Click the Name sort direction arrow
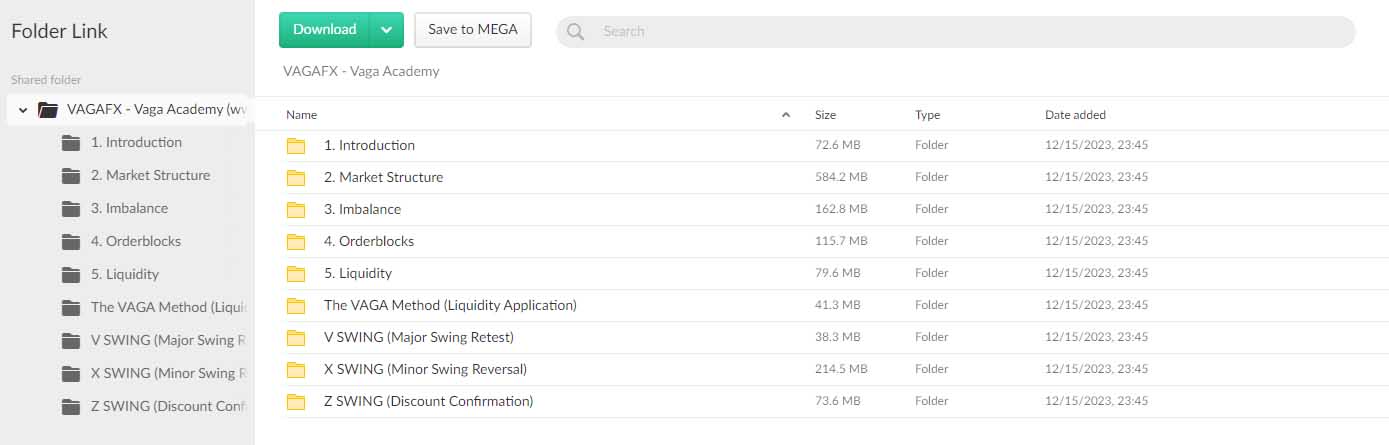The height and width of the screenshot is (445, 1389). (786, 115)
